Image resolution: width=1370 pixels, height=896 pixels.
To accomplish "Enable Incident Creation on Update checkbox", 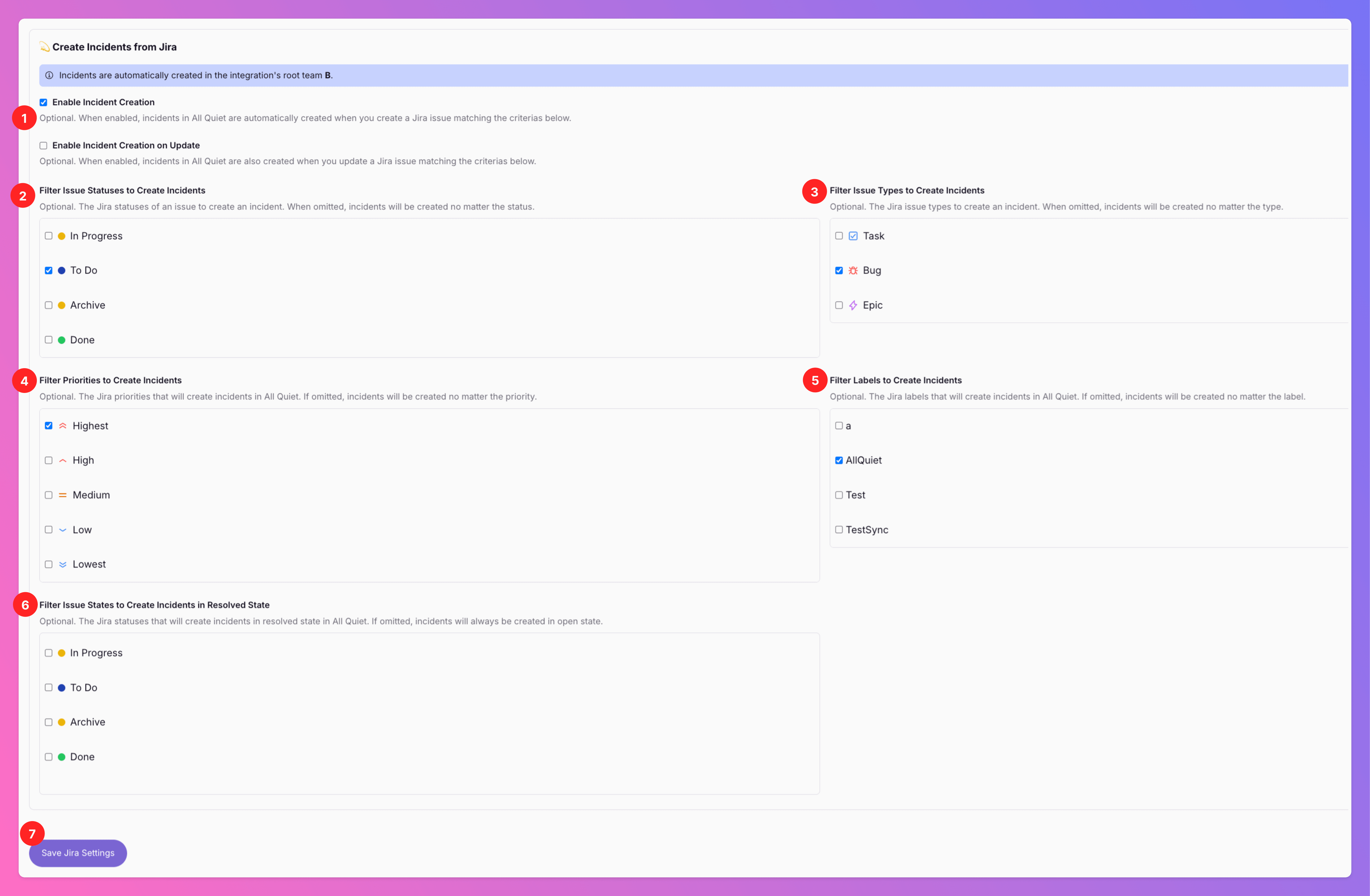I will click(43, 146).
